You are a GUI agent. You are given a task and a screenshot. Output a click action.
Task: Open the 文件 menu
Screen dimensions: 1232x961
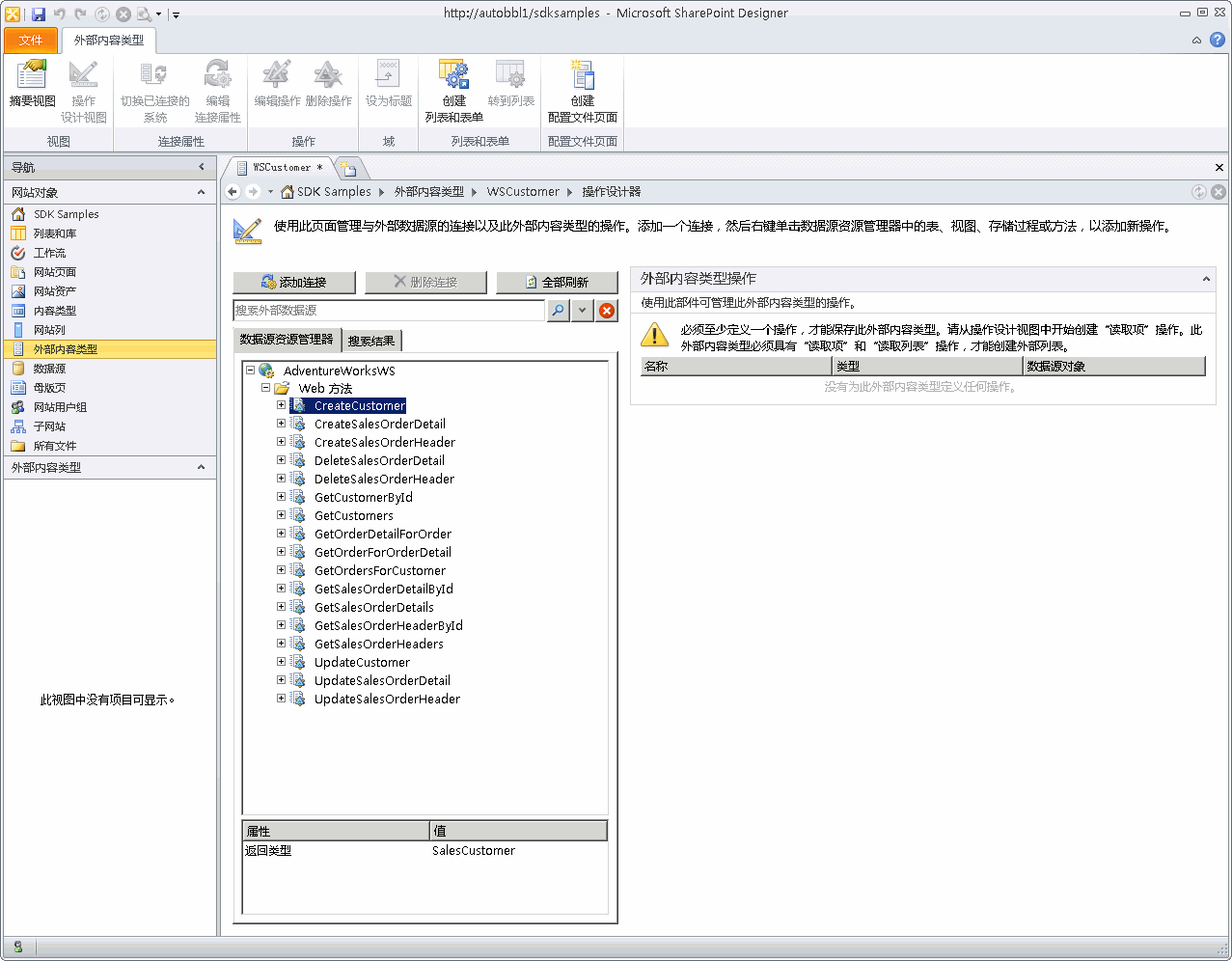pos(30,41)
